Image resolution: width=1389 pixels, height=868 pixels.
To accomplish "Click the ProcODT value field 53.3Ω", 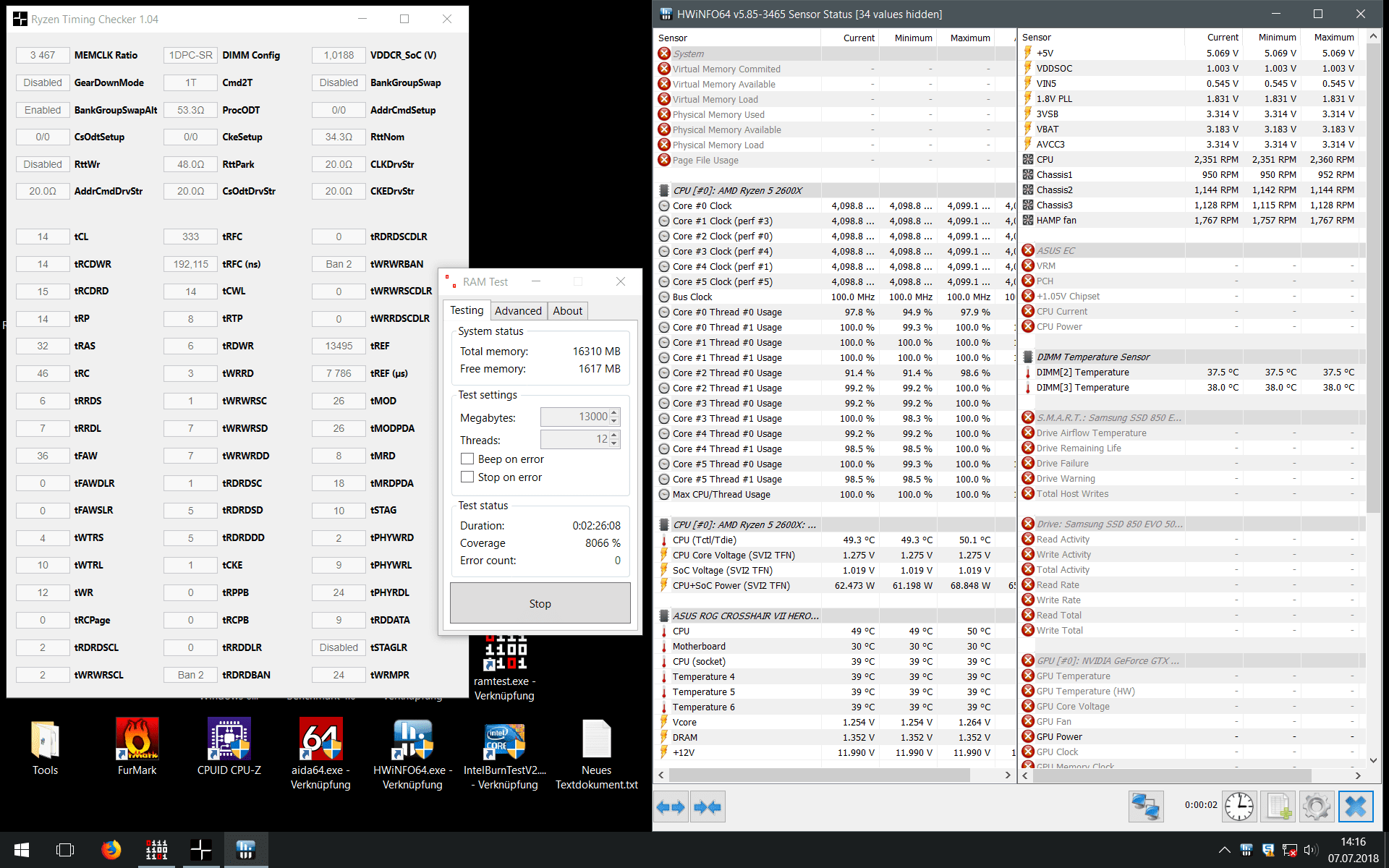I will coord(191,110).
